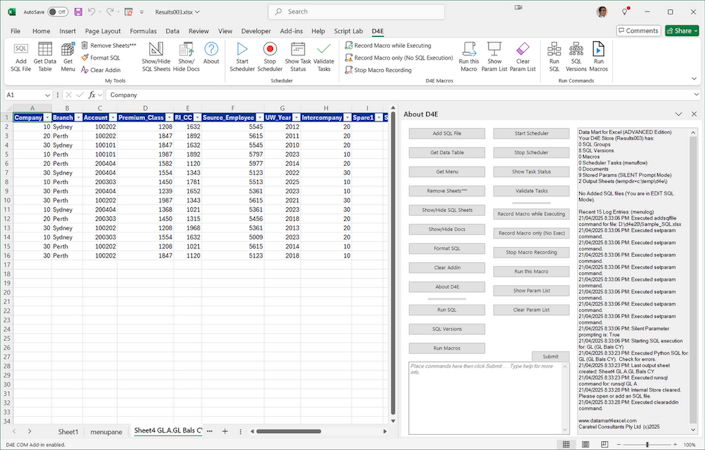Click Run this Macro ribbon icon
This screenshot has width=705, height=450.
click(469, 57)
